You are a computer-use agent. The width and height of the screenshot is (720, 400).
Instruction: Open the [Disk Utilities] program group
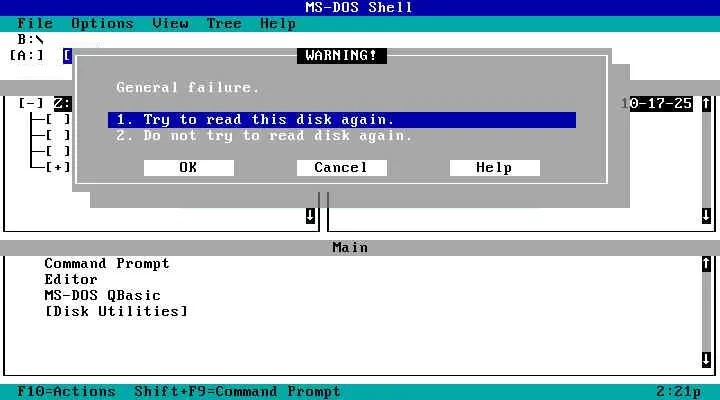pyautogui.click(x=116, y=311)
